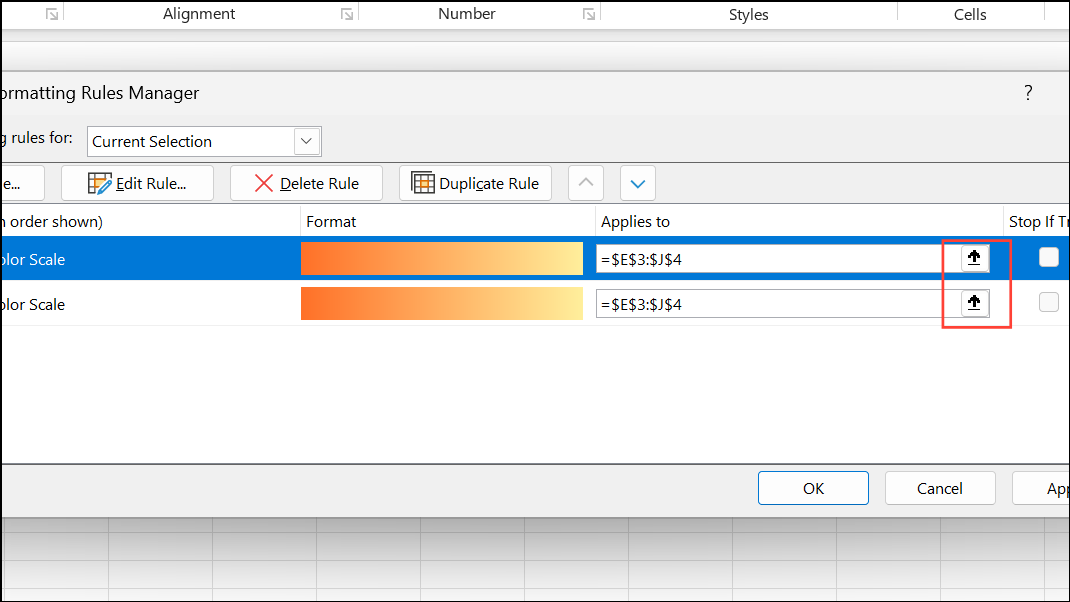Open the Current Selection dropdown

tap(306, 141)
